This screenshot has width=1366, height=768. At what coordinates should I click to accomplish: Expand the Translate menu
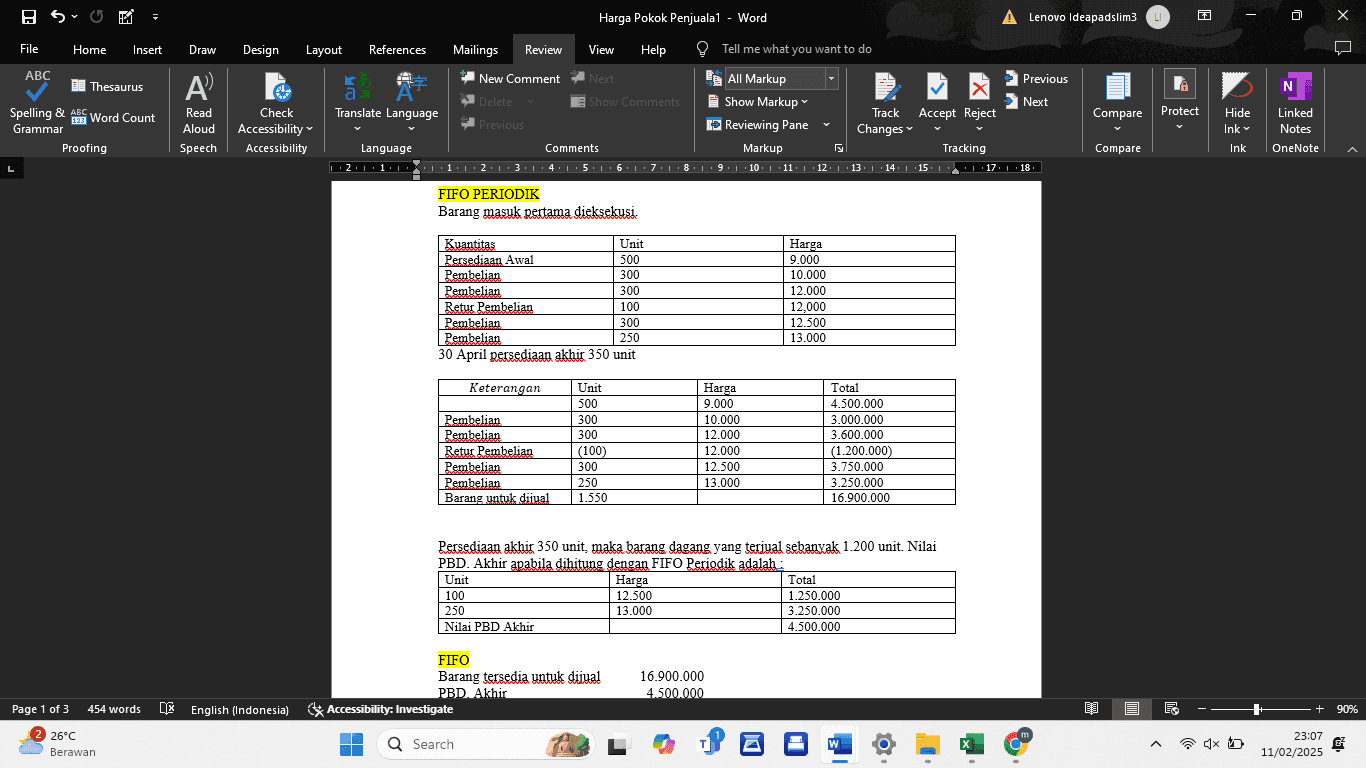pyautogui.click(x=358, y=102)
